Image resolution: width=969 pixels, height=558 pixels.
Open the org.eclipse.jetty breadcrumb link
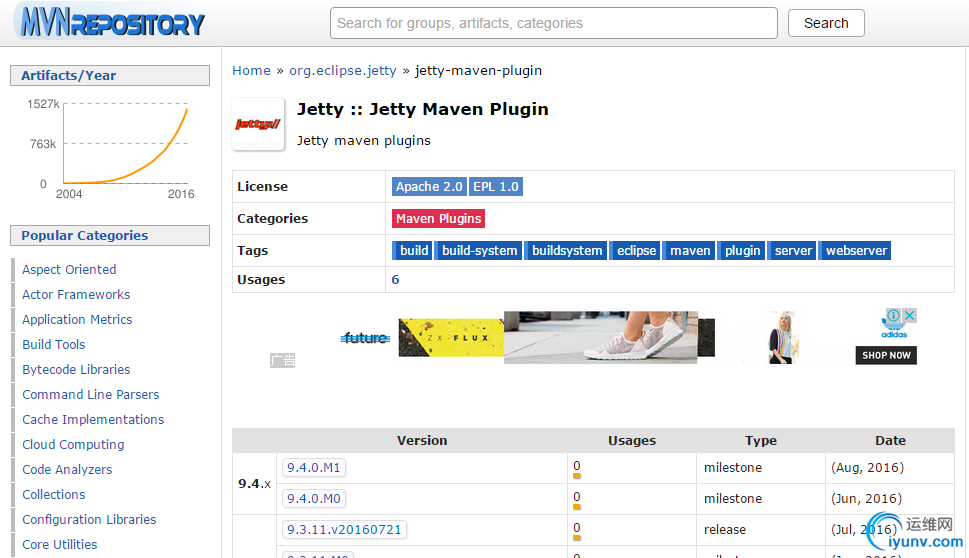tap(342, 70)
